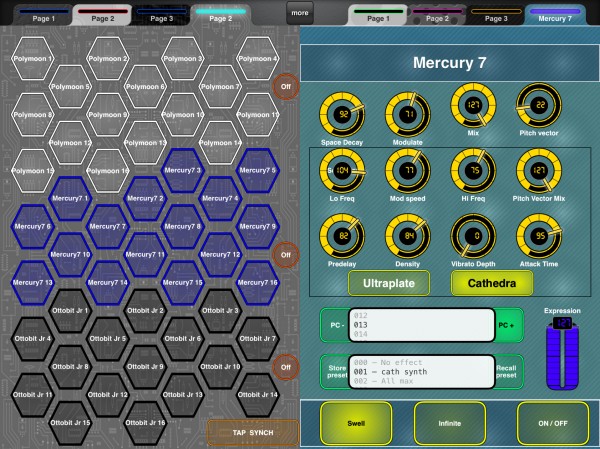Screen dimensions: 600x449
Task: Enable the Swell footswitch
Action: point(356,423)
